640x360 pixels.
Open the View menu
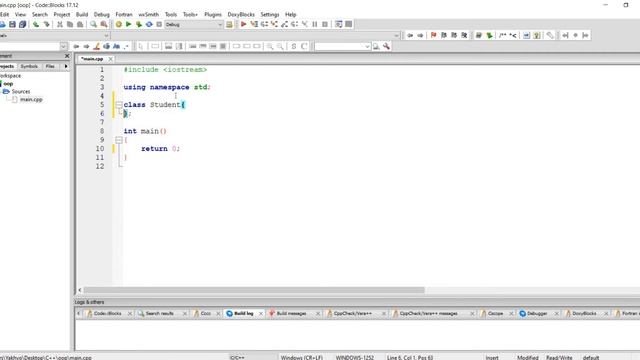point(20,14)
